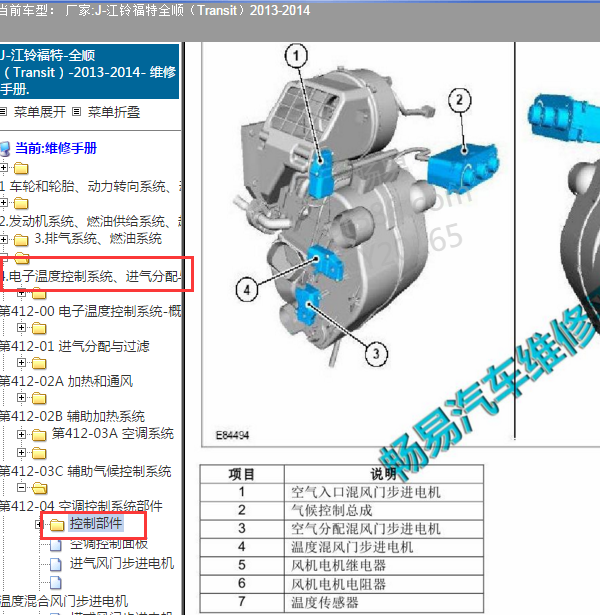Click table cell 空气入口混风门步进电机
The image size is (600, 615).
[384, 492]
